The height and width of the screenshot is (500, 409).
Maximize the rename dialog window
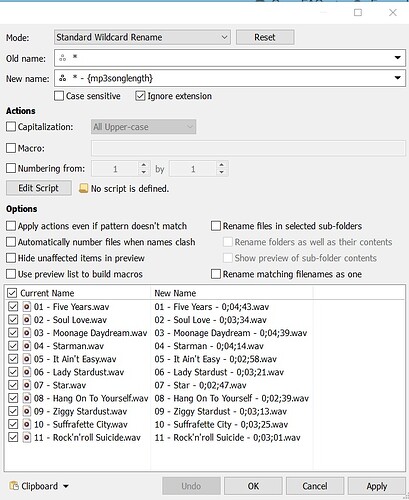click(358, 13)
